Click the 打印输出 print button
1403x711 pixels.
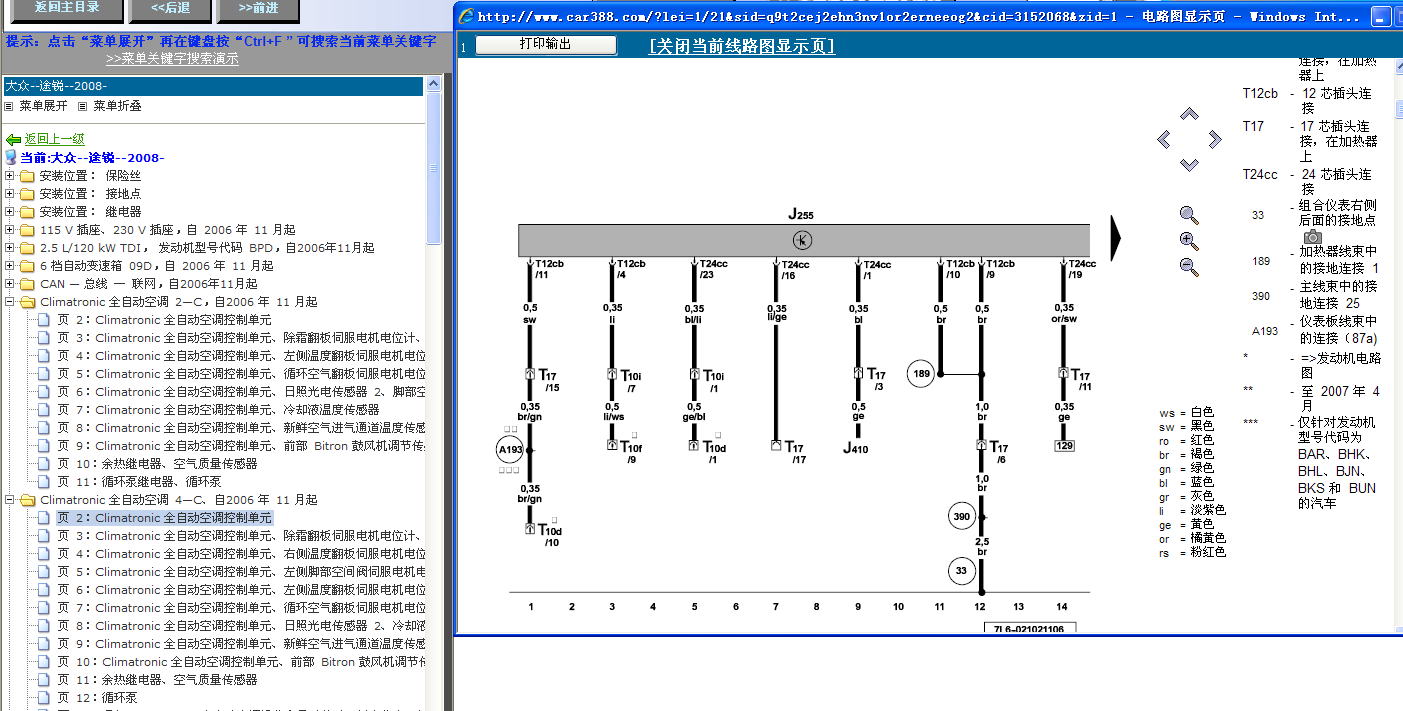[546, 45]
